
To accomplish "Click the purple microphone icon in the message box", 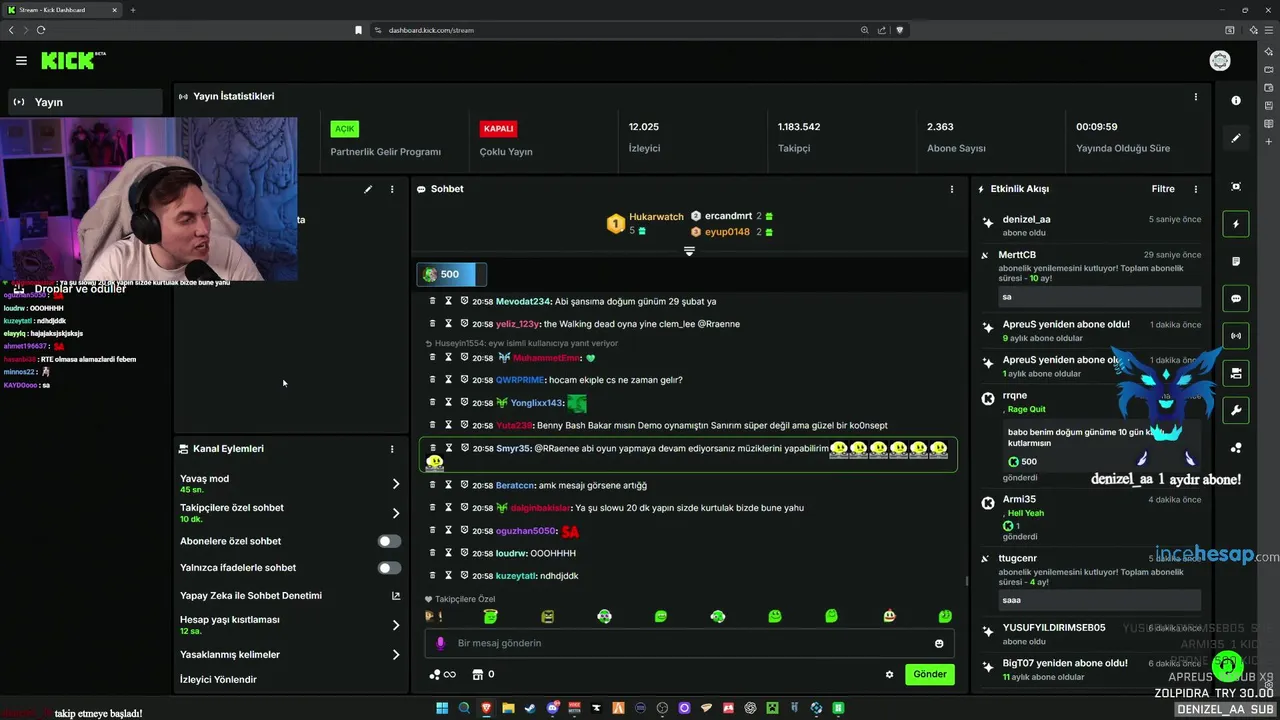I will click(441, 643).
